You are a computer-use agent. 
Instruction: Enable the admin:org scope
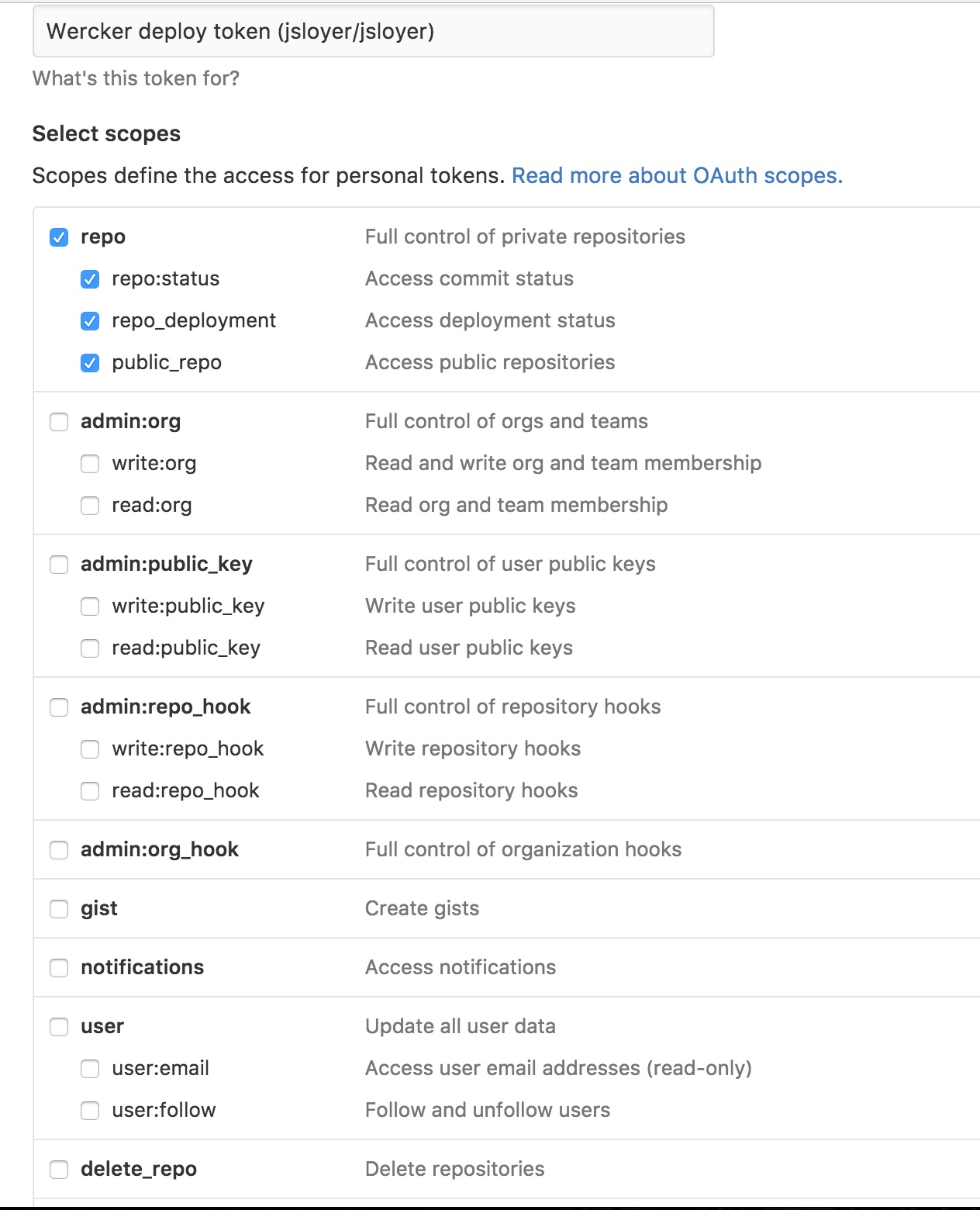click(x=59, y=421)
